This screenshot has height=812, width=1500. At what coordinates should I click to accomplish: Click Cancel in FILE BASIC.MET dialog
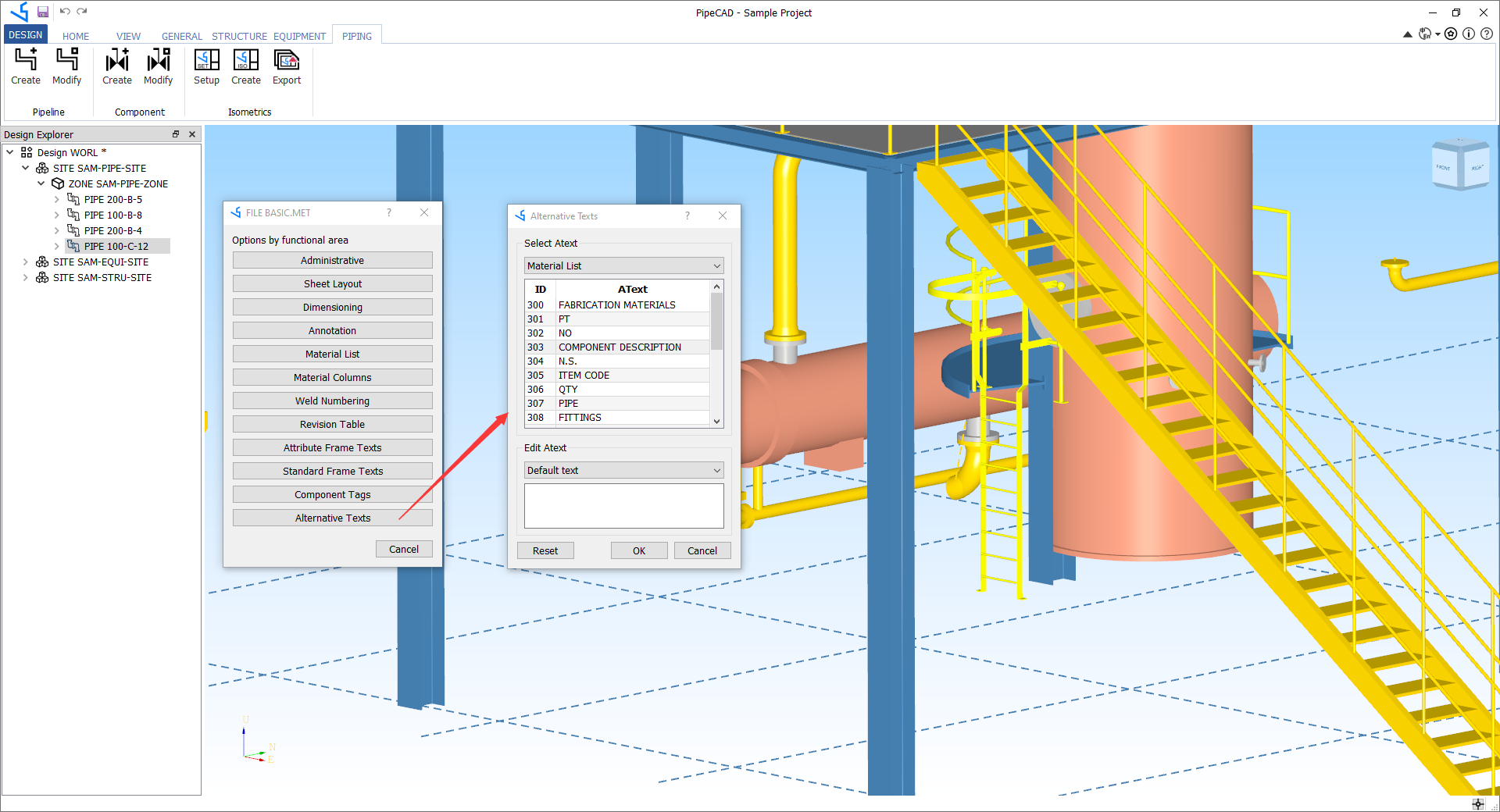(x=404, y=549)
